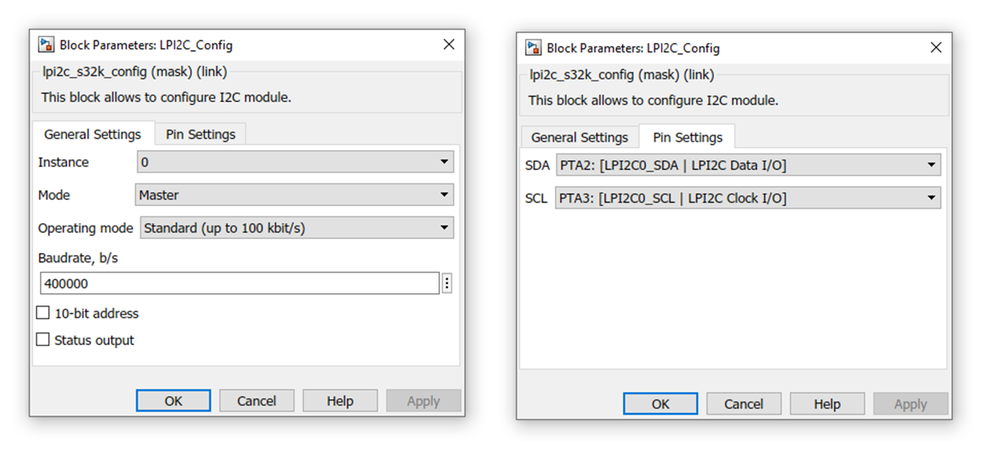Close the left LPI2C_Config dialog
The height and width of the screenshot is (455, 999).
point(449,45)
